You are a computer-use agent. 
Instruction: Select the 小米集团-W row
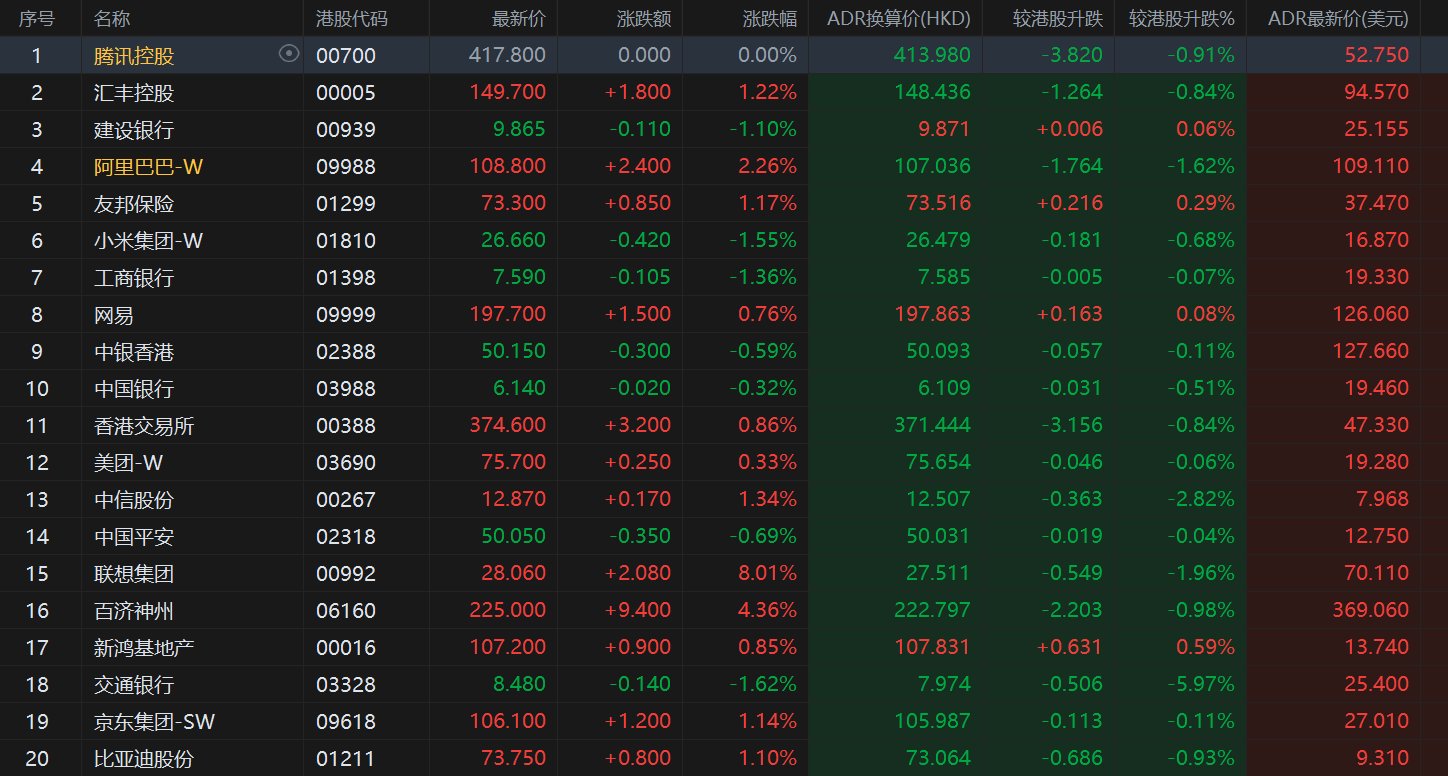(724, 240)
